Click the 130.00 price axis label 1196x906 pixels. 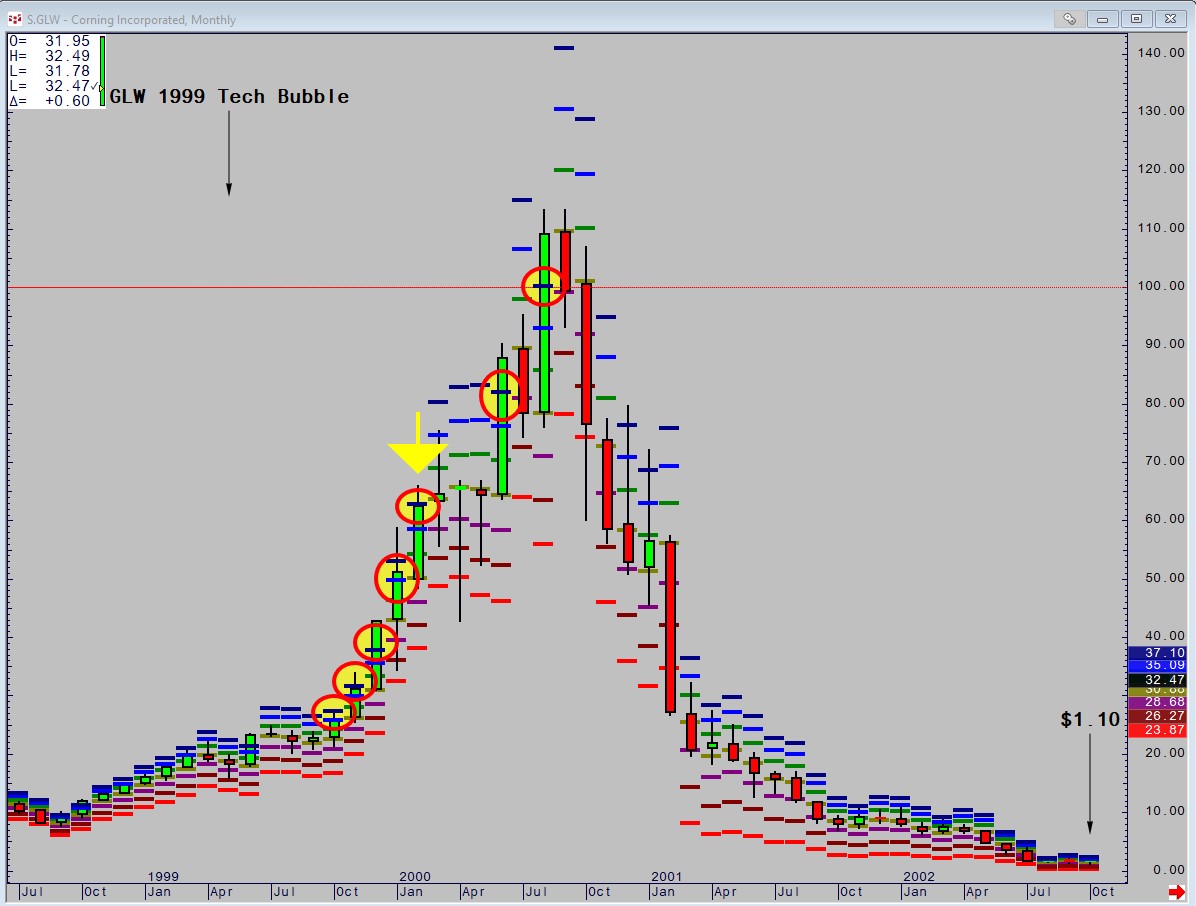1161,111
